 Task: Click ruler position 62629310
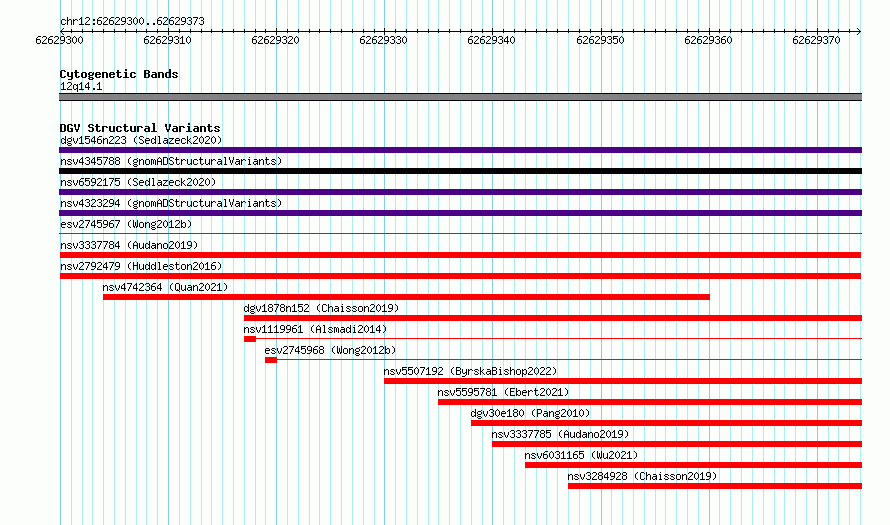coord(167,40)
